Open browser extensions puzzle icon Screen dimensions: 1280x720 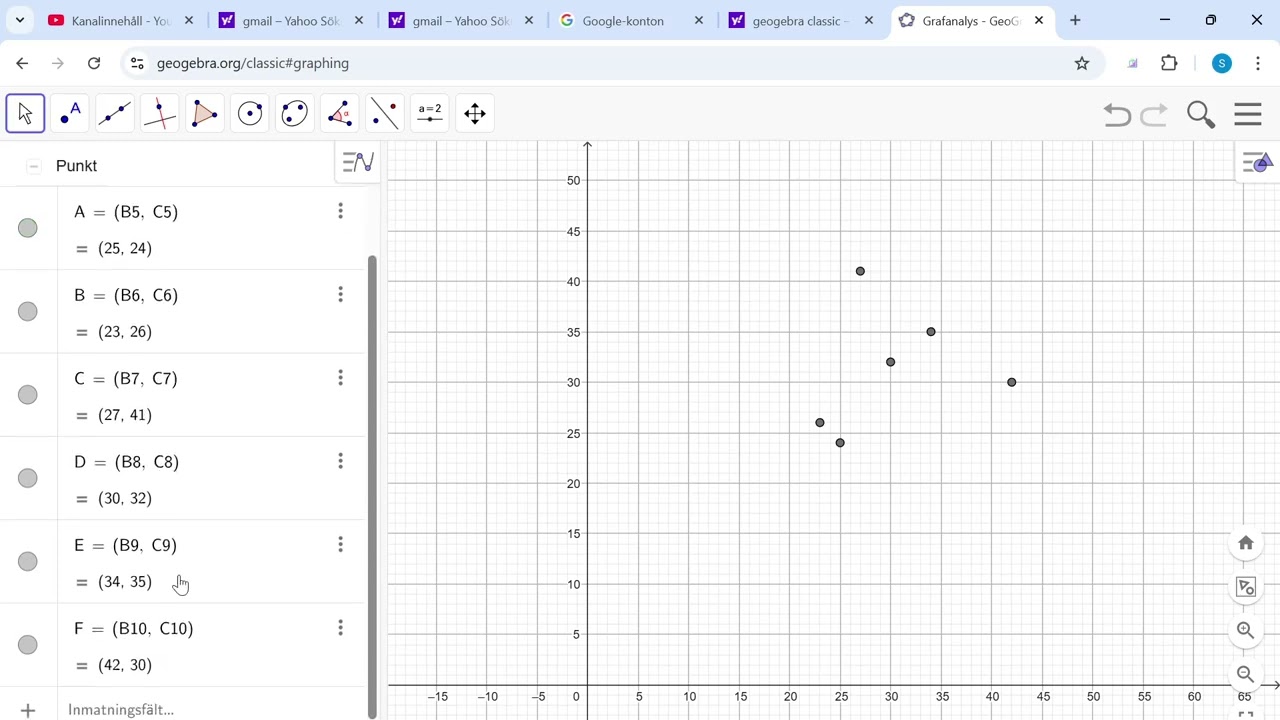1169,63
